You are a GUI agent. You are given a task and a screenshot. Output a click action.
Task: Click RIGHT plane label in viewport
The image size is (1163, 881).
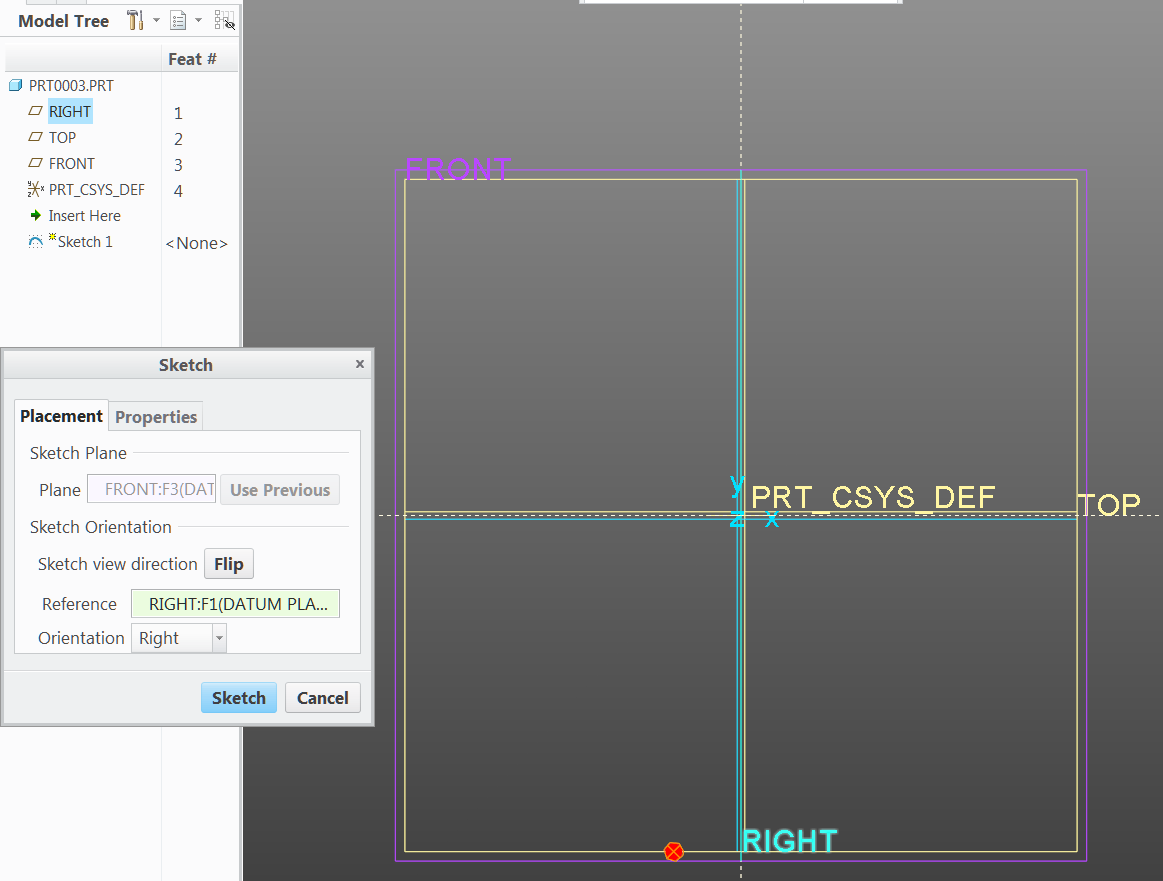790,841
